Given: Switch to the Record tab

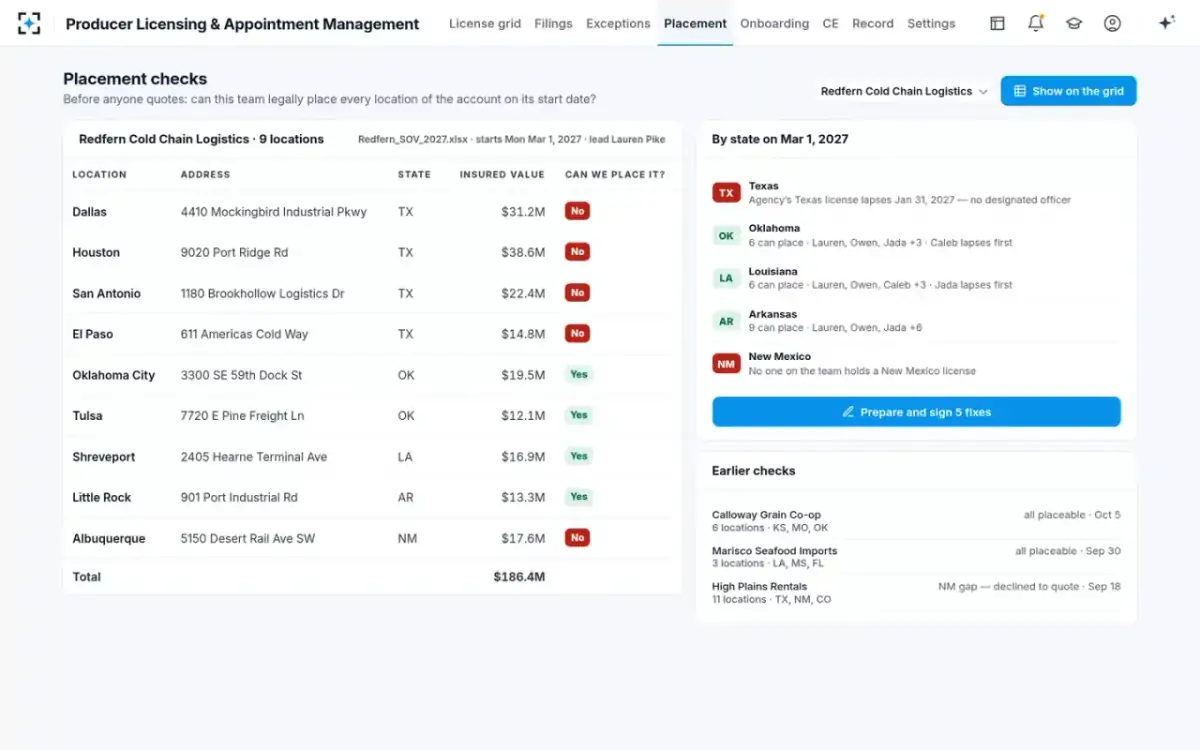Looking at the screenshot, I should 873,23.
